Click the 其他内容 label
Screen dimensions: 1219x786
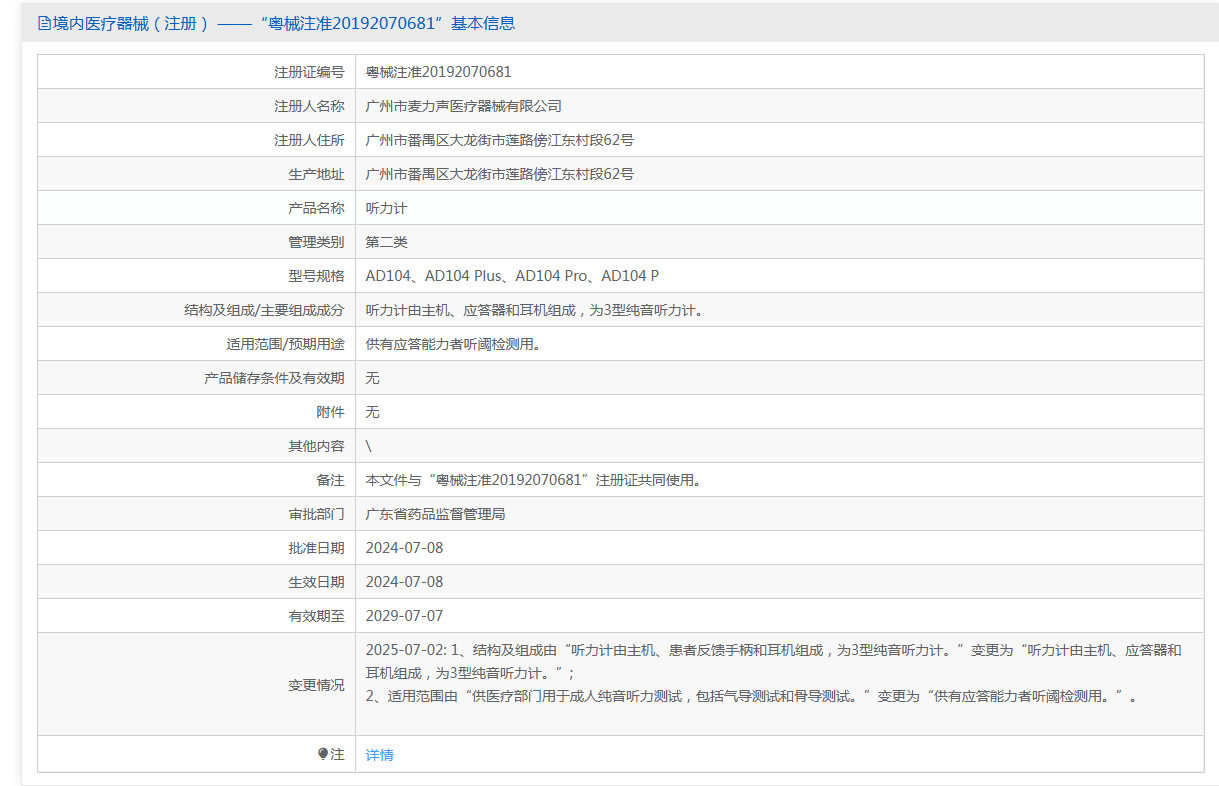(x=316, y=446)
